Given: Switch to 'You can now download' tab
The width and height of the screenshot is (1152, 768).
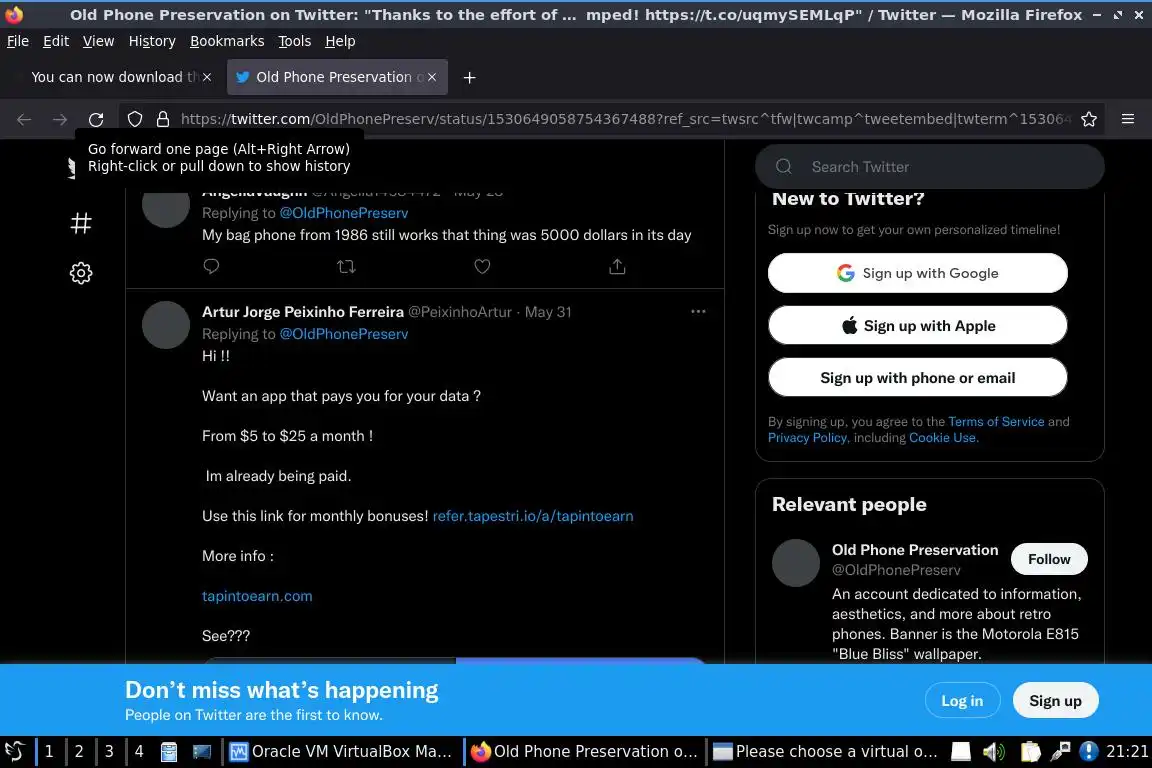Looking at the screenshot, I should (114, 77).
